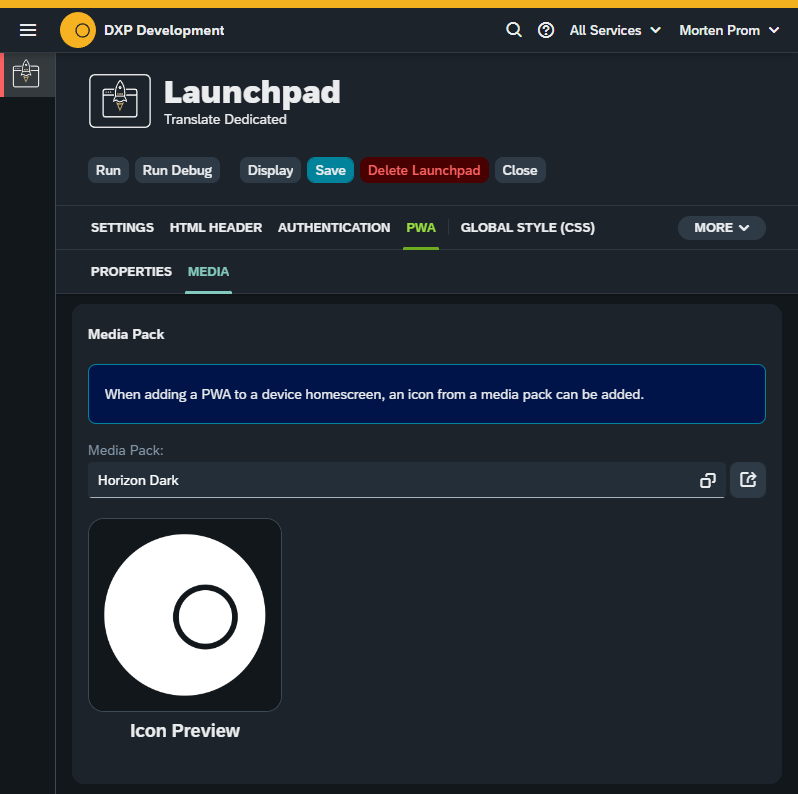Viewport: 798px width, 794px height.
Task: Select the Launchpad sidebar rocket icon
Action: tap(26, 74)
